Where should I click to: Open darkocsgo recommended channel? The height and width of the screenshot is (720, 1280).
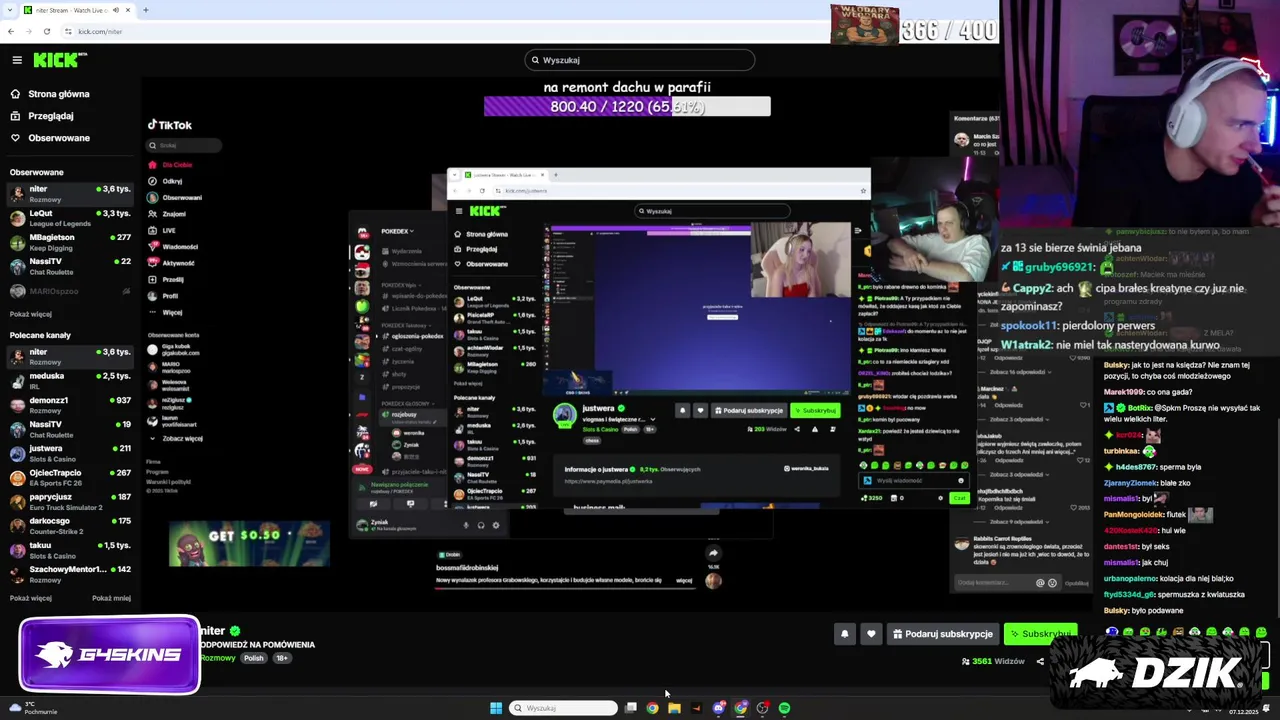point(70,525)
